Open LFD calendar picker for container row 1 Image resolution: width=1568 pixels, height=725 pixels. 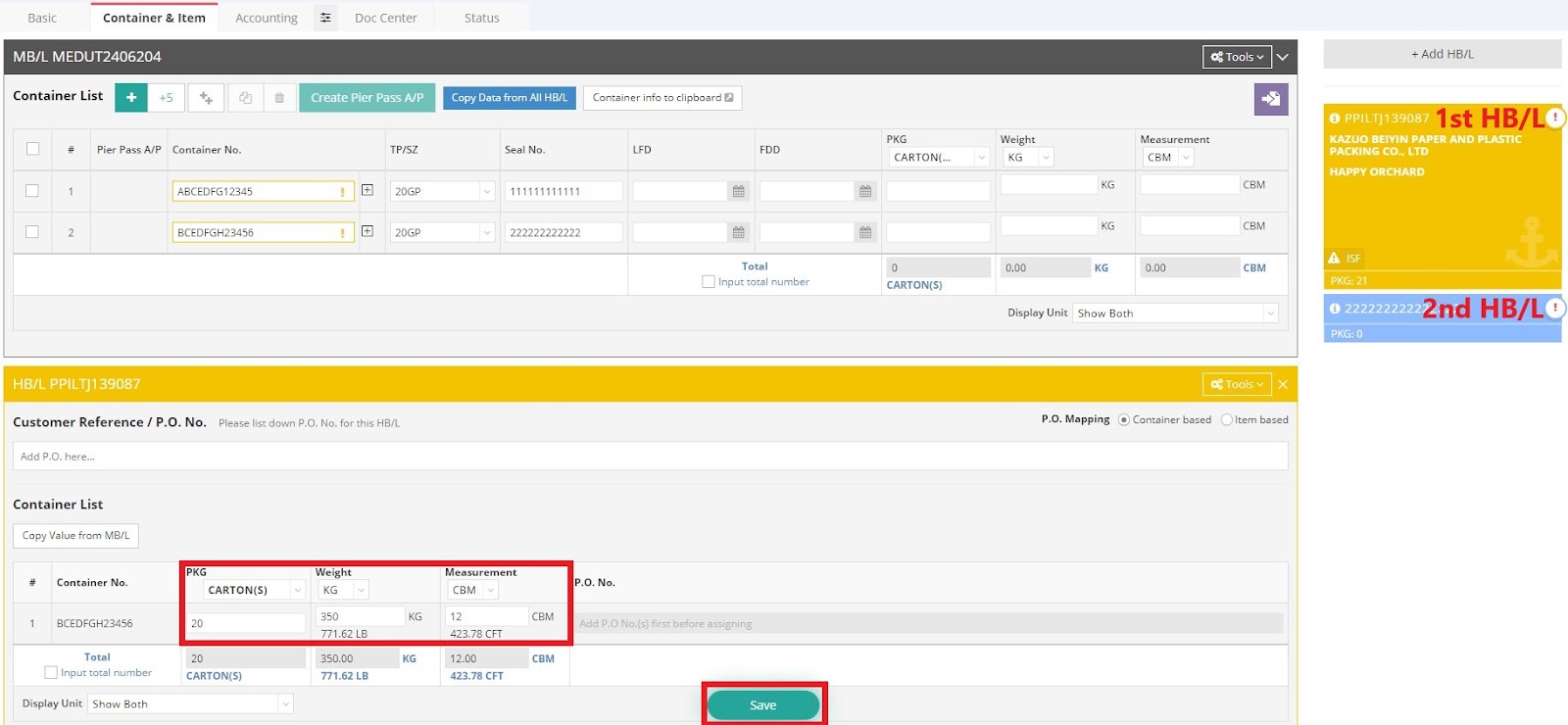coord(738,192)
